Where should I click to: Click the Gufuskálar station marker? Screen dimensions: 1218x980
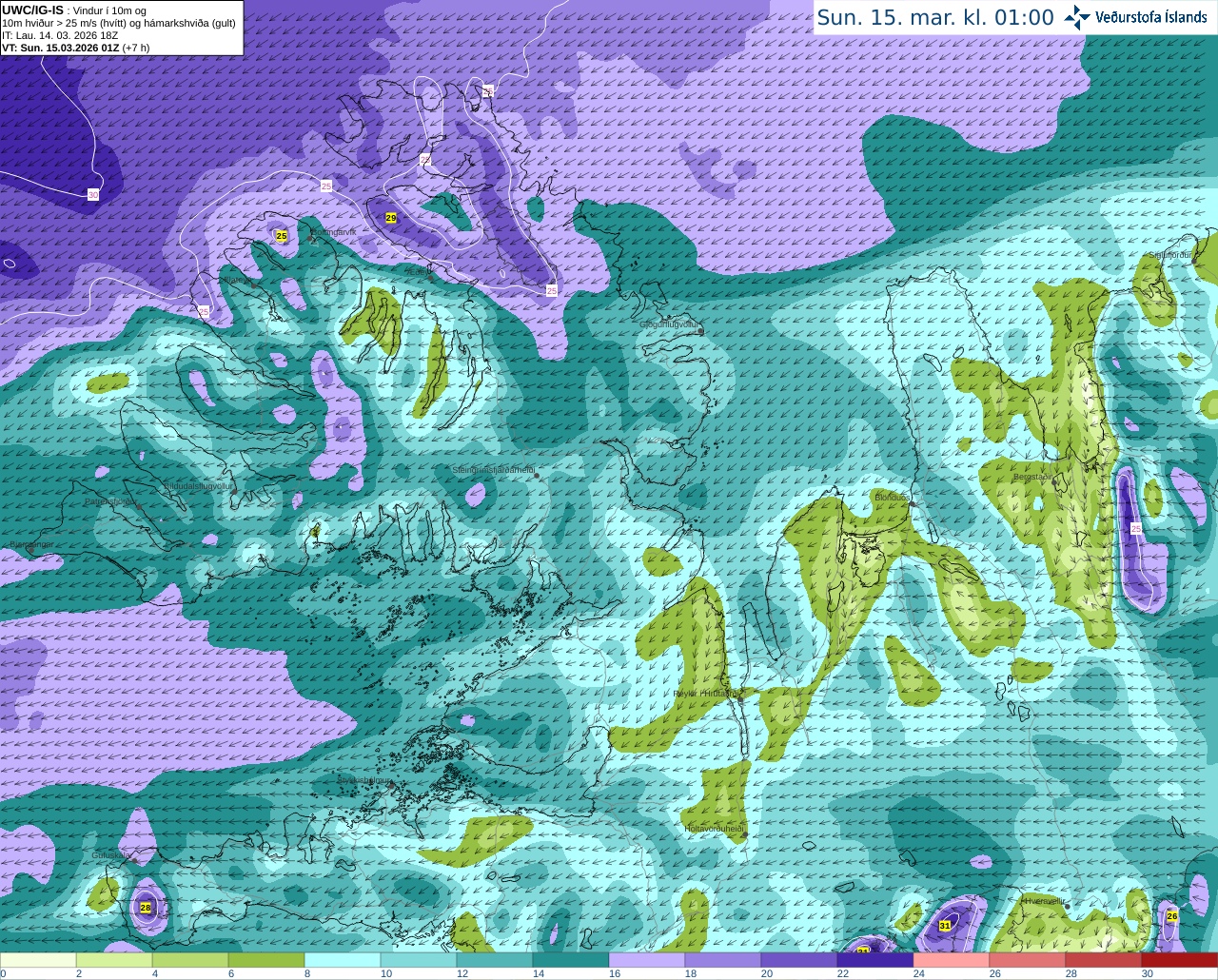(134, 860)
